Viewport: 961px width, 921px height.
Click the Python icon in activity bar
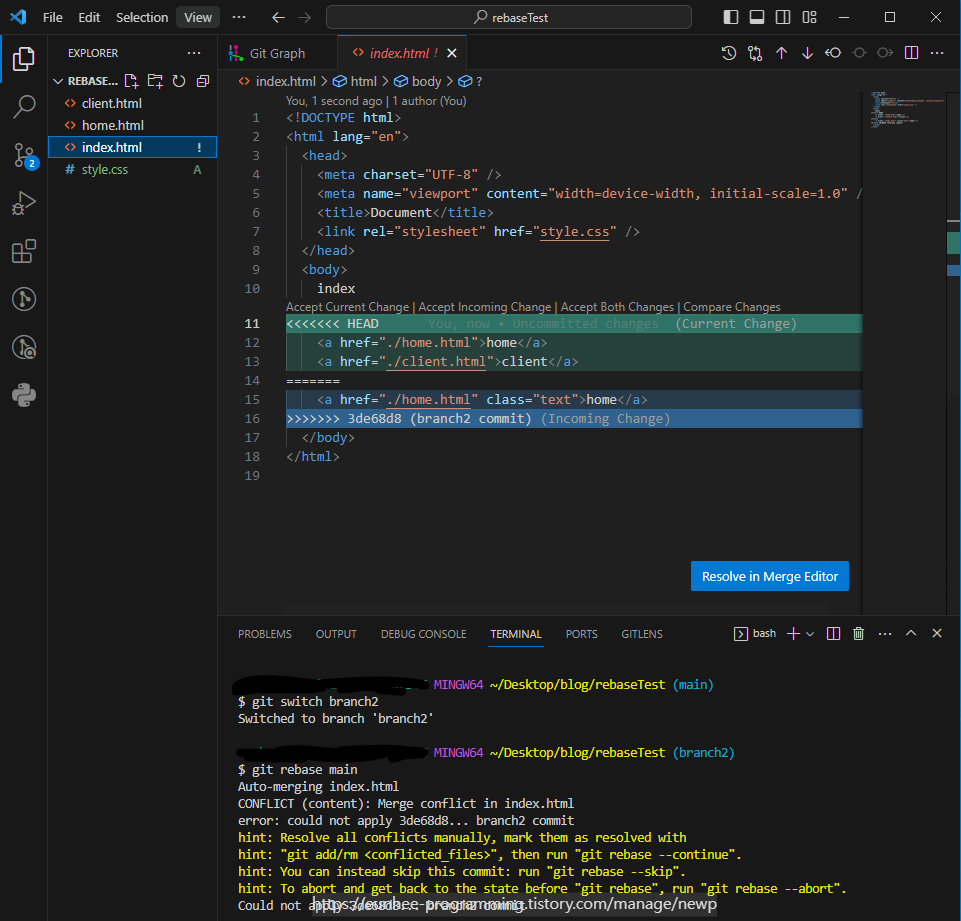24,395
